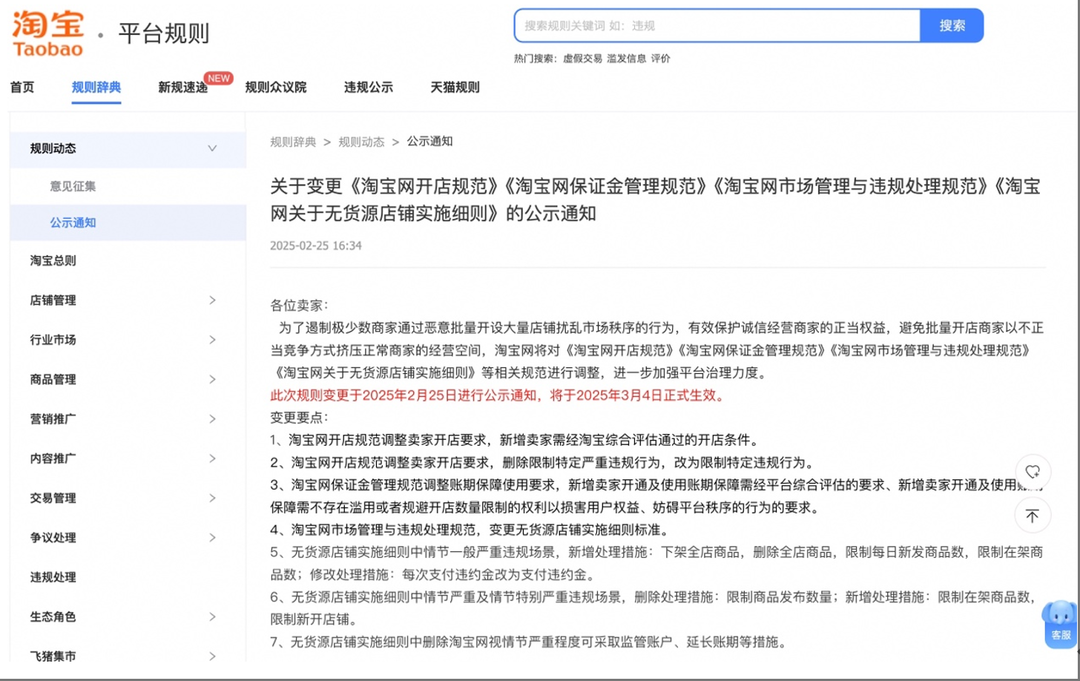
Task: Select the 规则辞典 tab
Action: [96, 87]
